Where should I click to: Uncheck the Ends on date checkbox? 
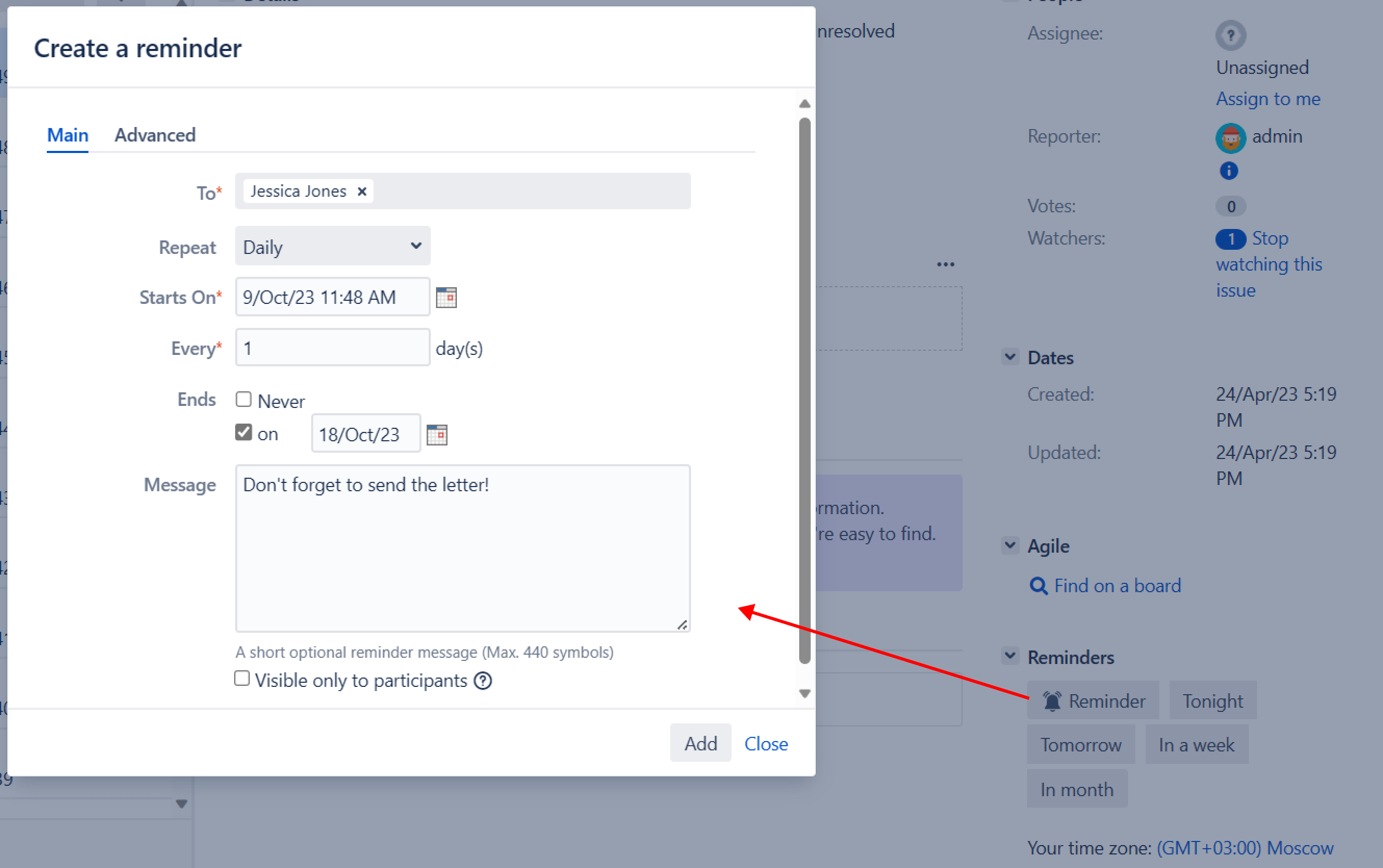(x=244, y=432)
